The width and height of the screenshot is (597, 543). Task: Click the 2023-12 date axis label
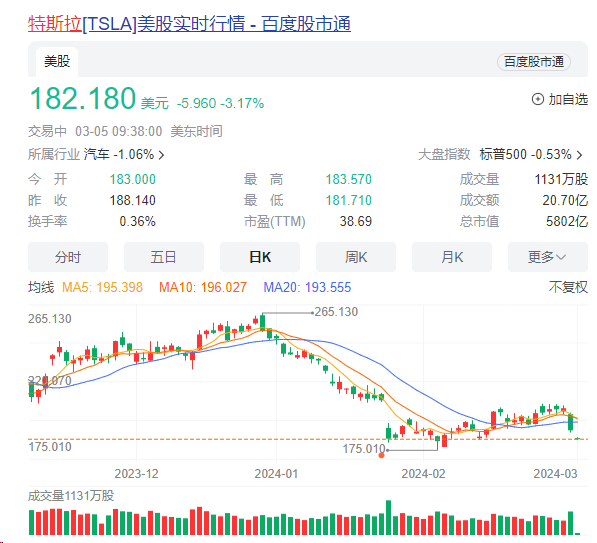click(136, 474)
